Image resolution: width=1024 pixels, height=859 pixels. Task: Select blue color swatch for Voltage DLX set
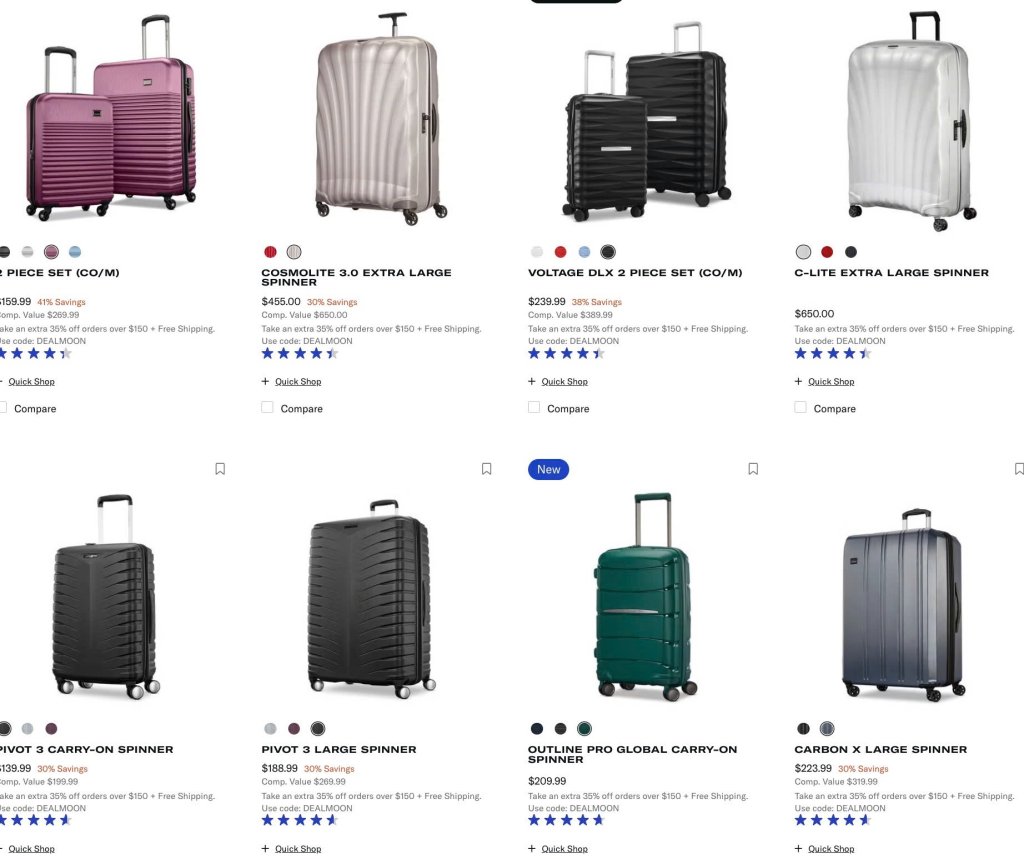584,252
